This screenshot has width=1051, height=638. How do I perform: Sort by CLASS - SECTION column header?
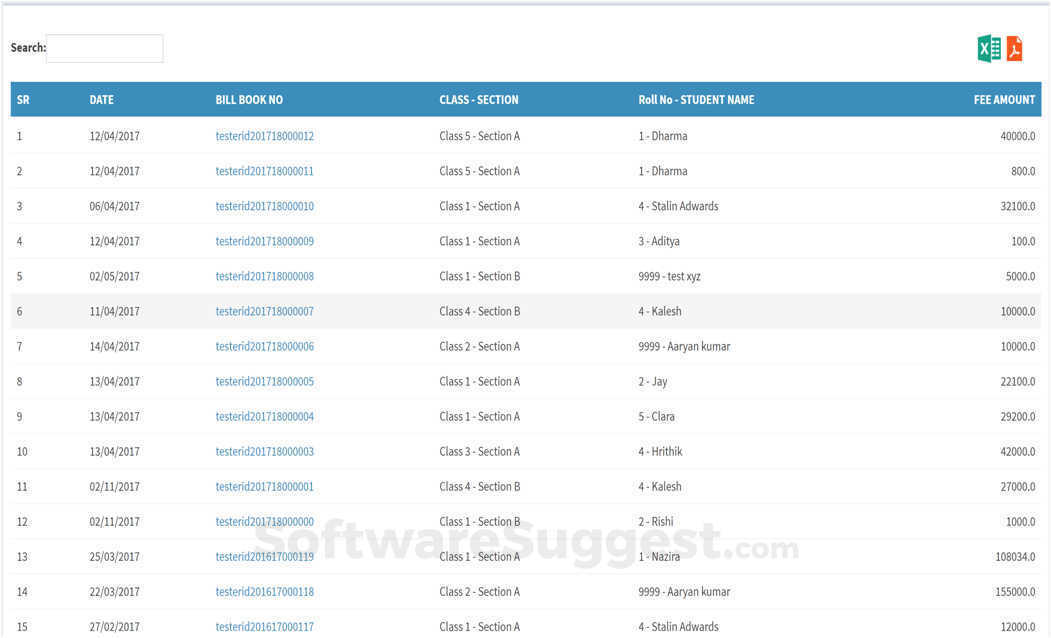tap(479, 100)
